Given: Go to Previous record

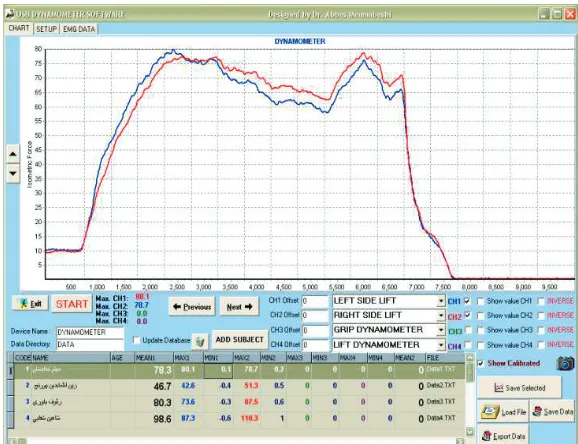Looking at the screenshot, I should tap(192, 306).
